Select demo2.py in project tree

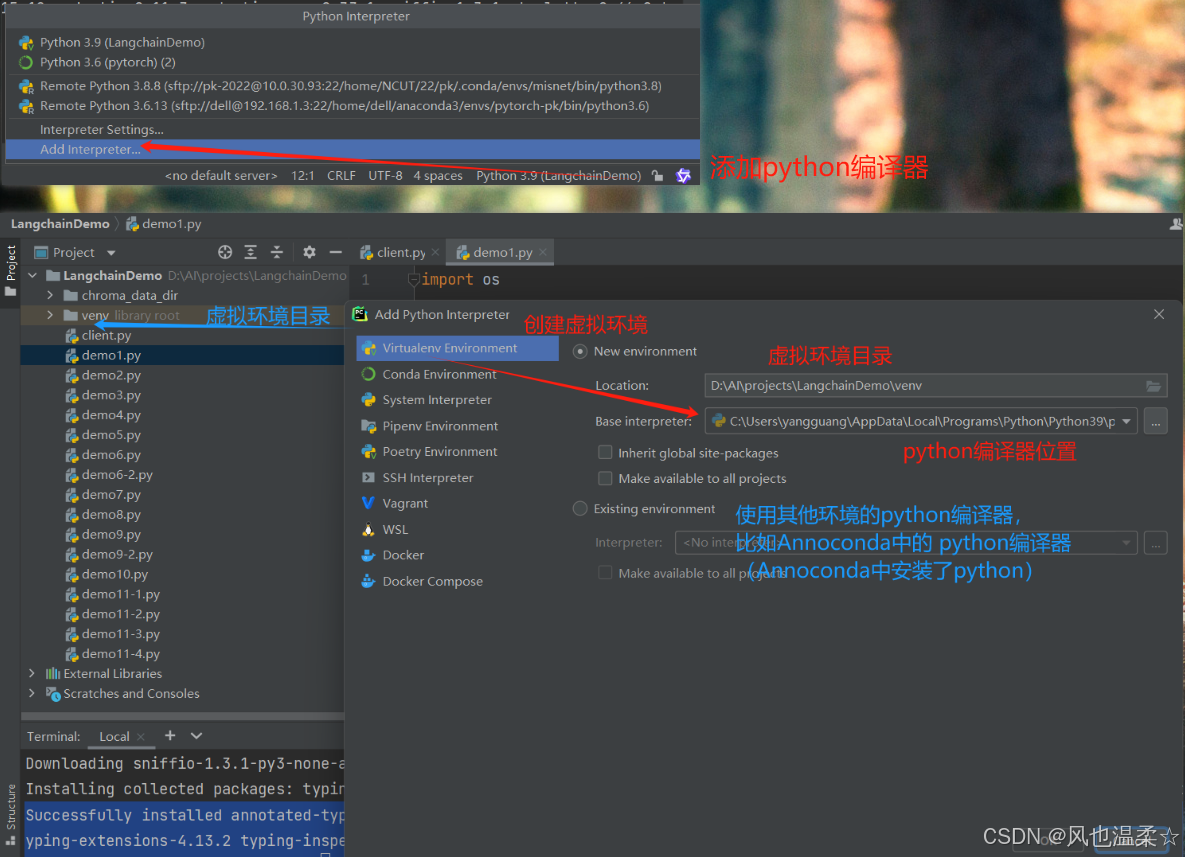[x=182, y=375]
